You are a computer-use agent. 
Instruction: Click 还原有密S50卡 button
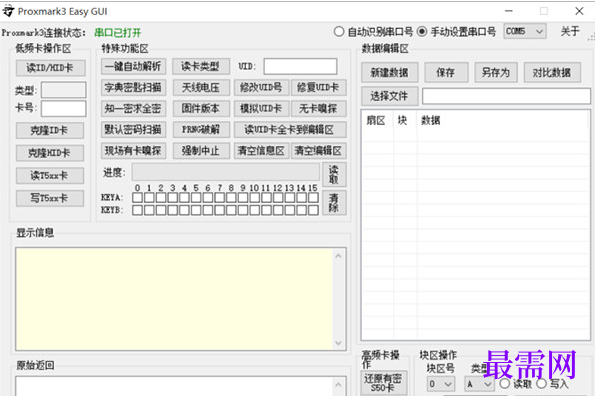click(383, 383)
